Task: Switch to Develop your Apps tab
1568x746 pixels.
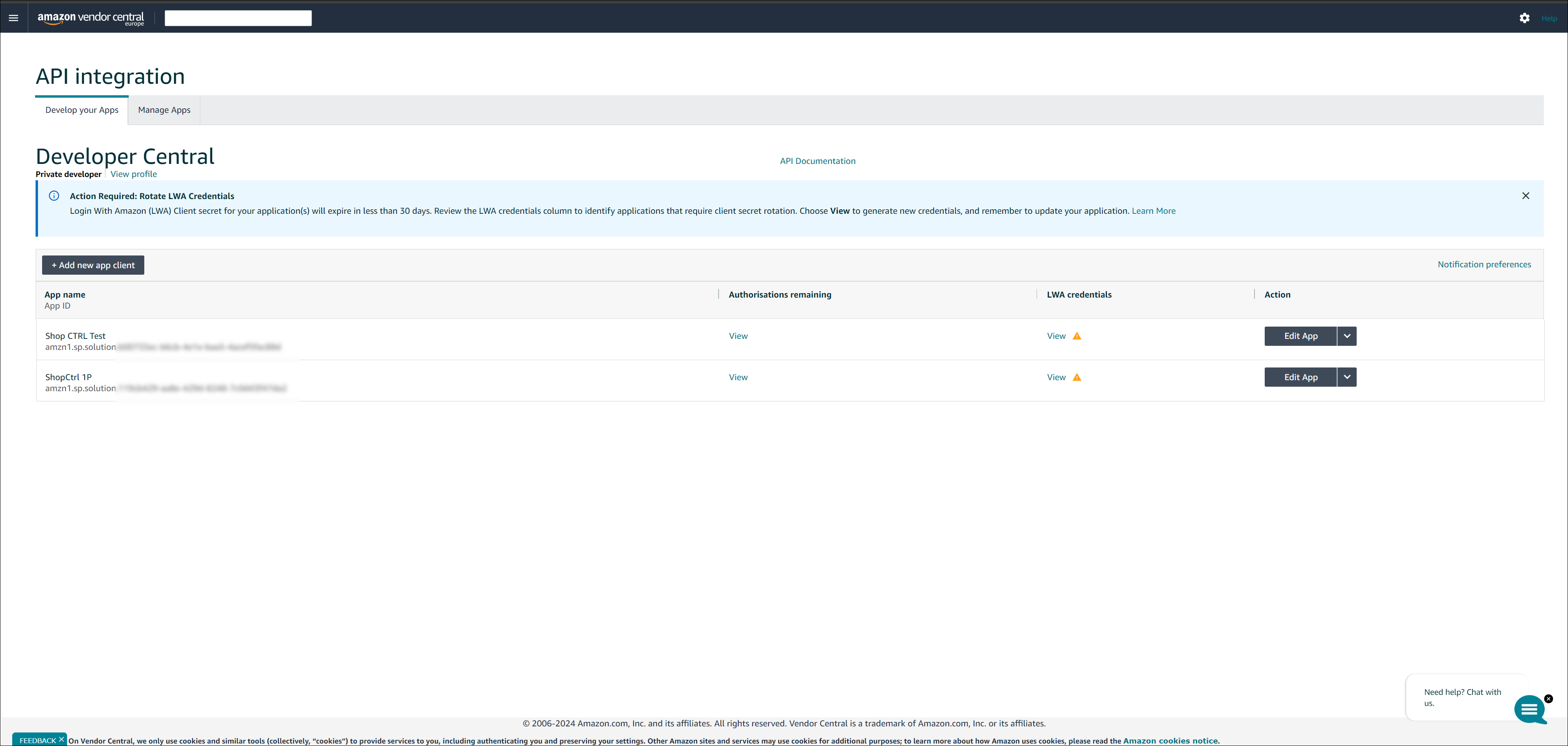Action: point(82,110)
